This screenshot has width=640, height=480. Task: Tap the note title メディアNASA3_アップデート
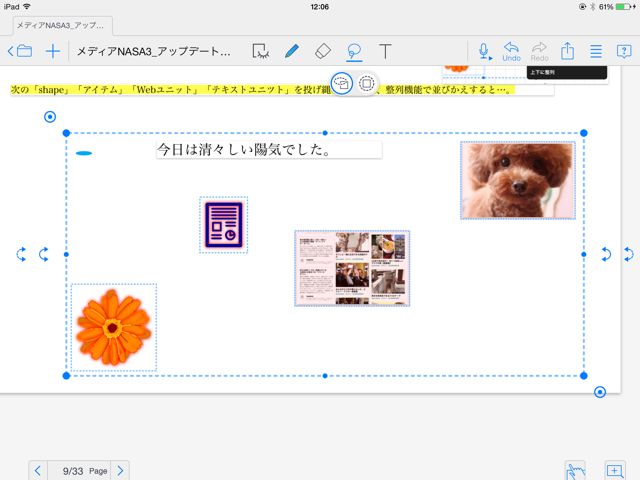click(x=154, y=51)
